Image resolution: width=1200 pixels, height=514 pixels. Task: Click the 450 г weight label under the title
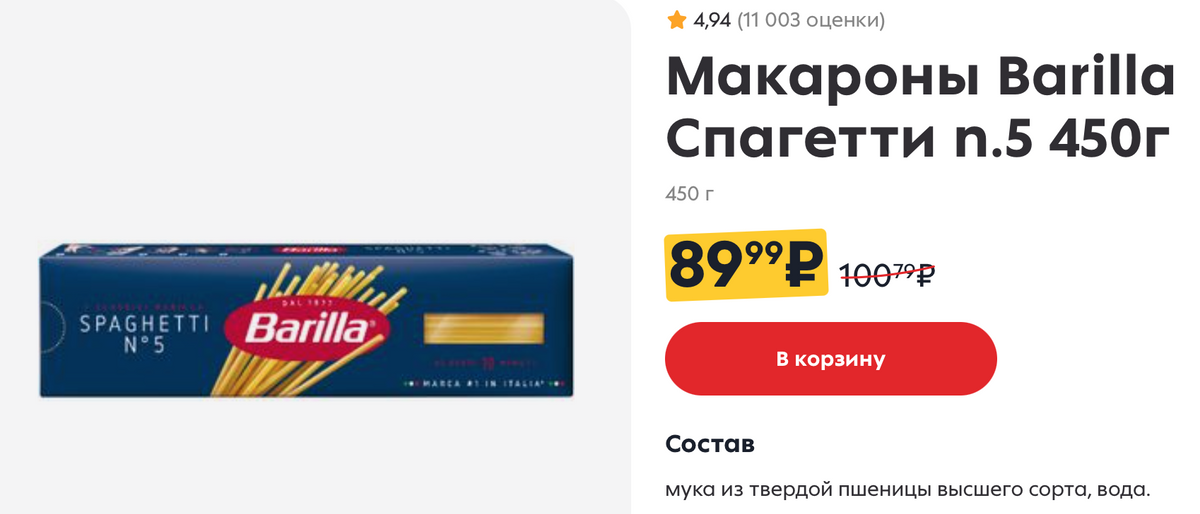[689, 193]
